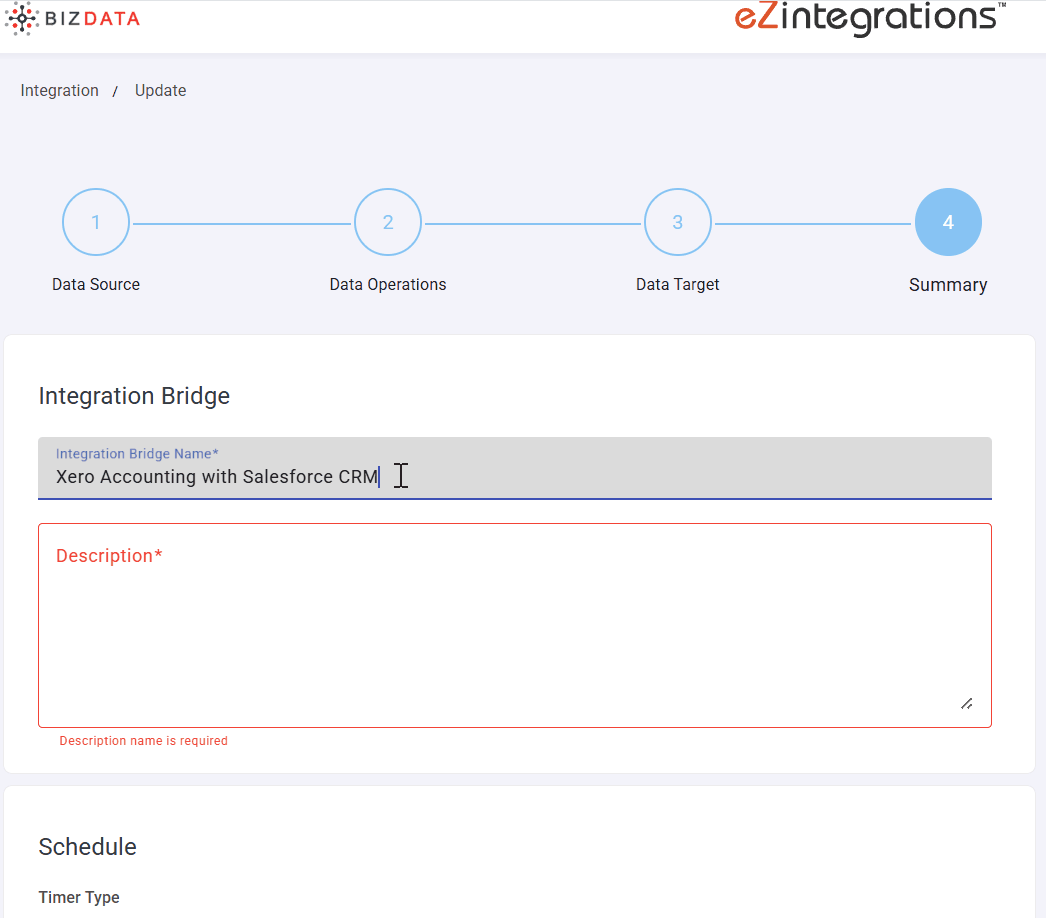1046x918 pixels.
Task: Click the eZintegrations logo
Action: 866,18
